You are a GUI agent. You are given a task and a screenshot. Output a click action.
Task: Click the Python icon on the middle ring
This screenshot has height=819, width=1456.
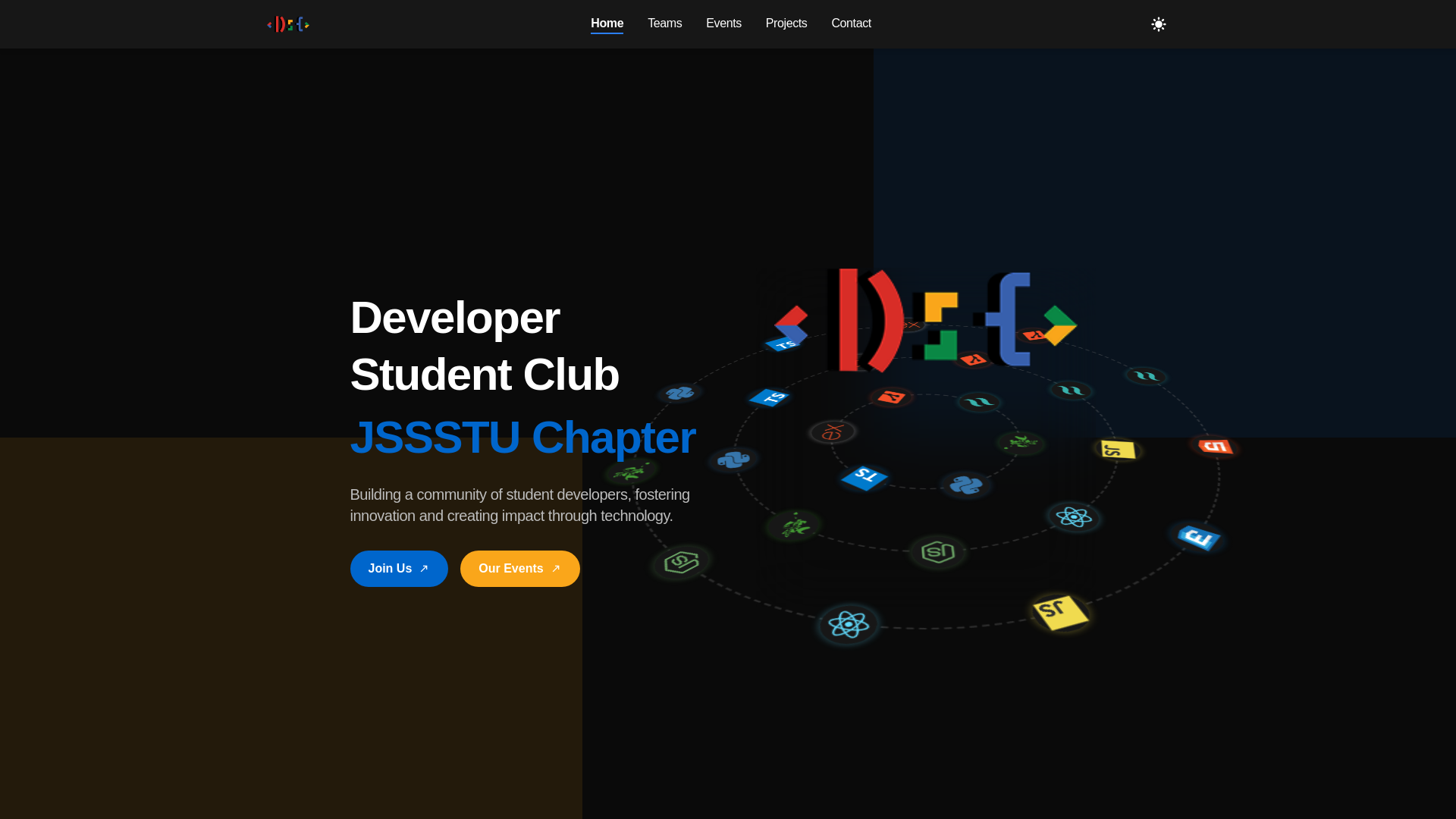(x=733, y=460)
